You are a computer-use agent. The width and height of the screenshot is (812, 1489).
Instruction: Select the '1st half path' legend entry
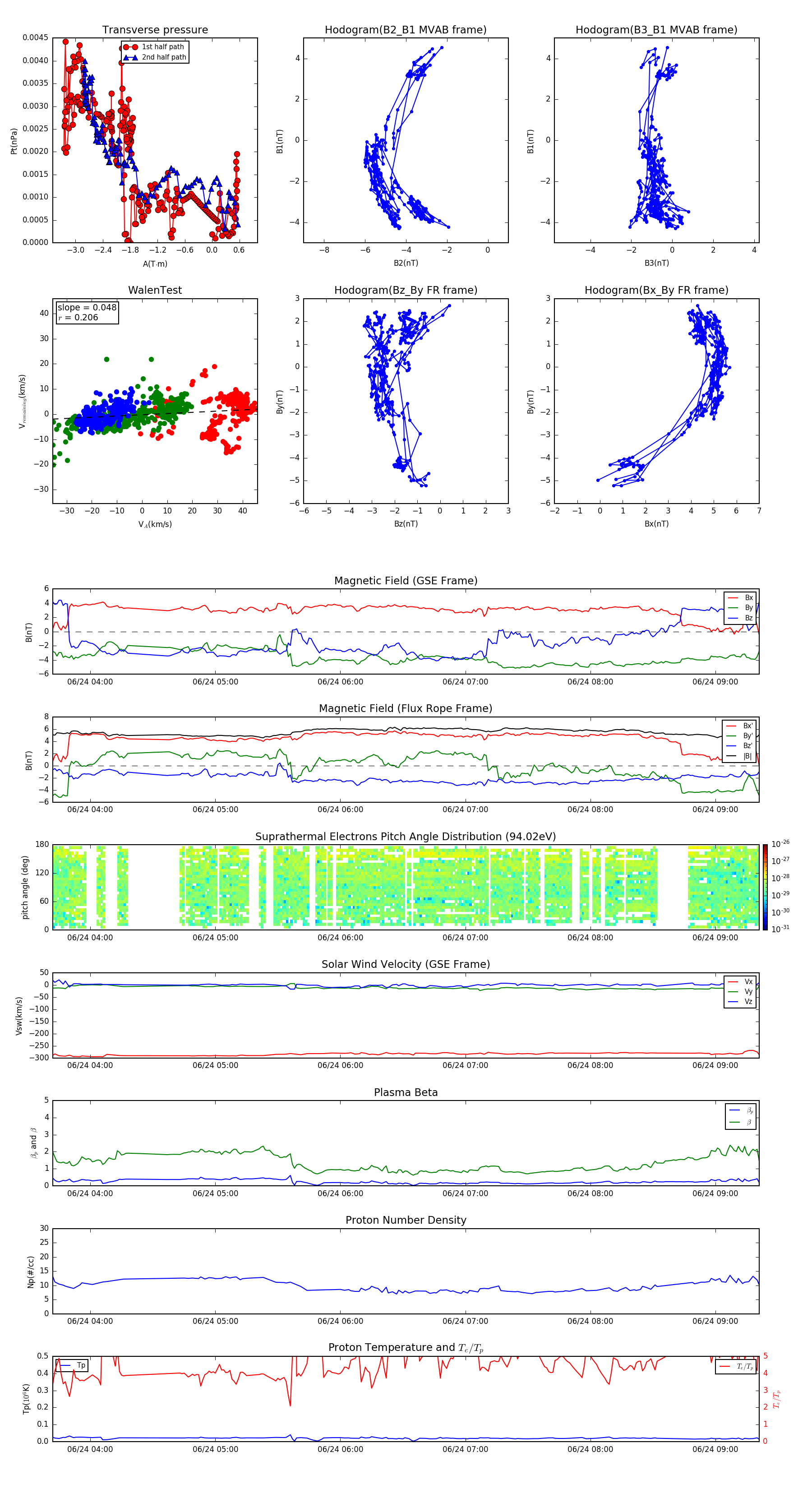pyautogui.click(x=154, y=47)
